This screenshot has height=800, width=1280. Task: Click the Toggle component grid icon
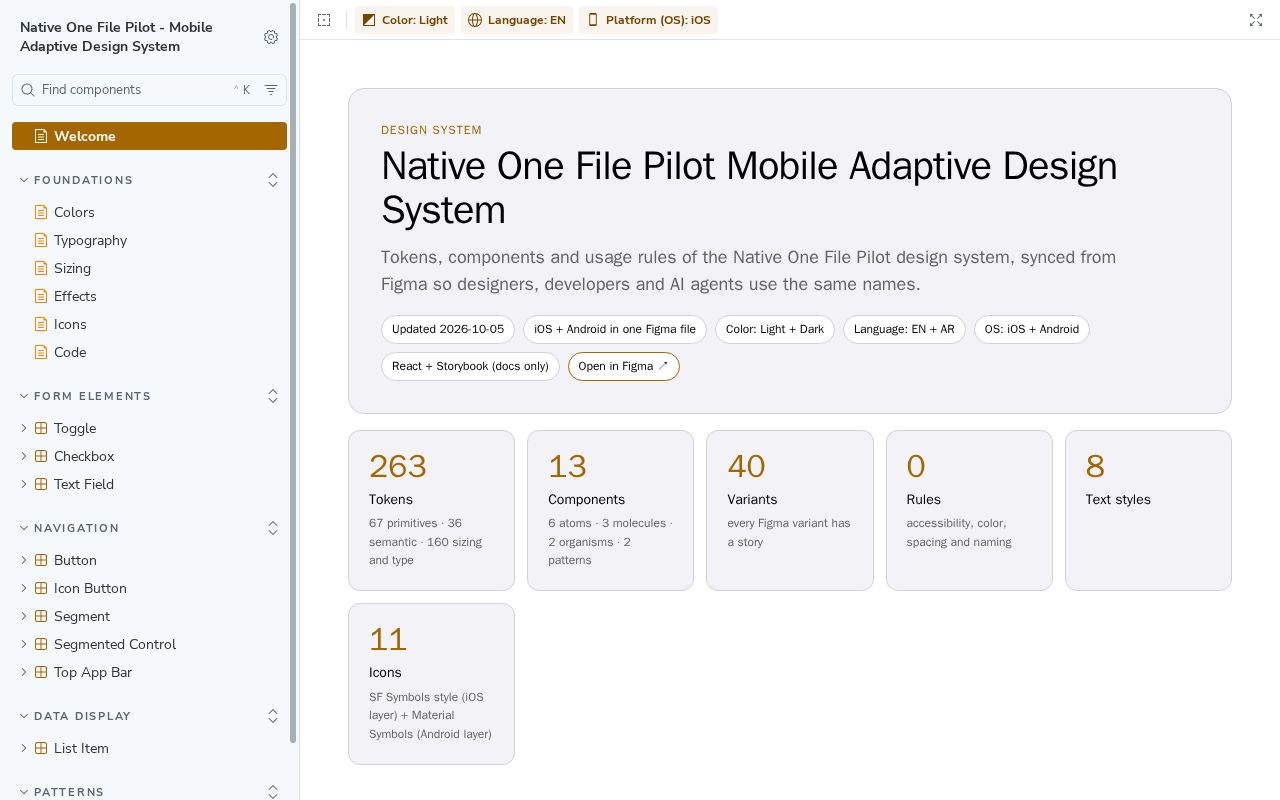click(41, 428)
